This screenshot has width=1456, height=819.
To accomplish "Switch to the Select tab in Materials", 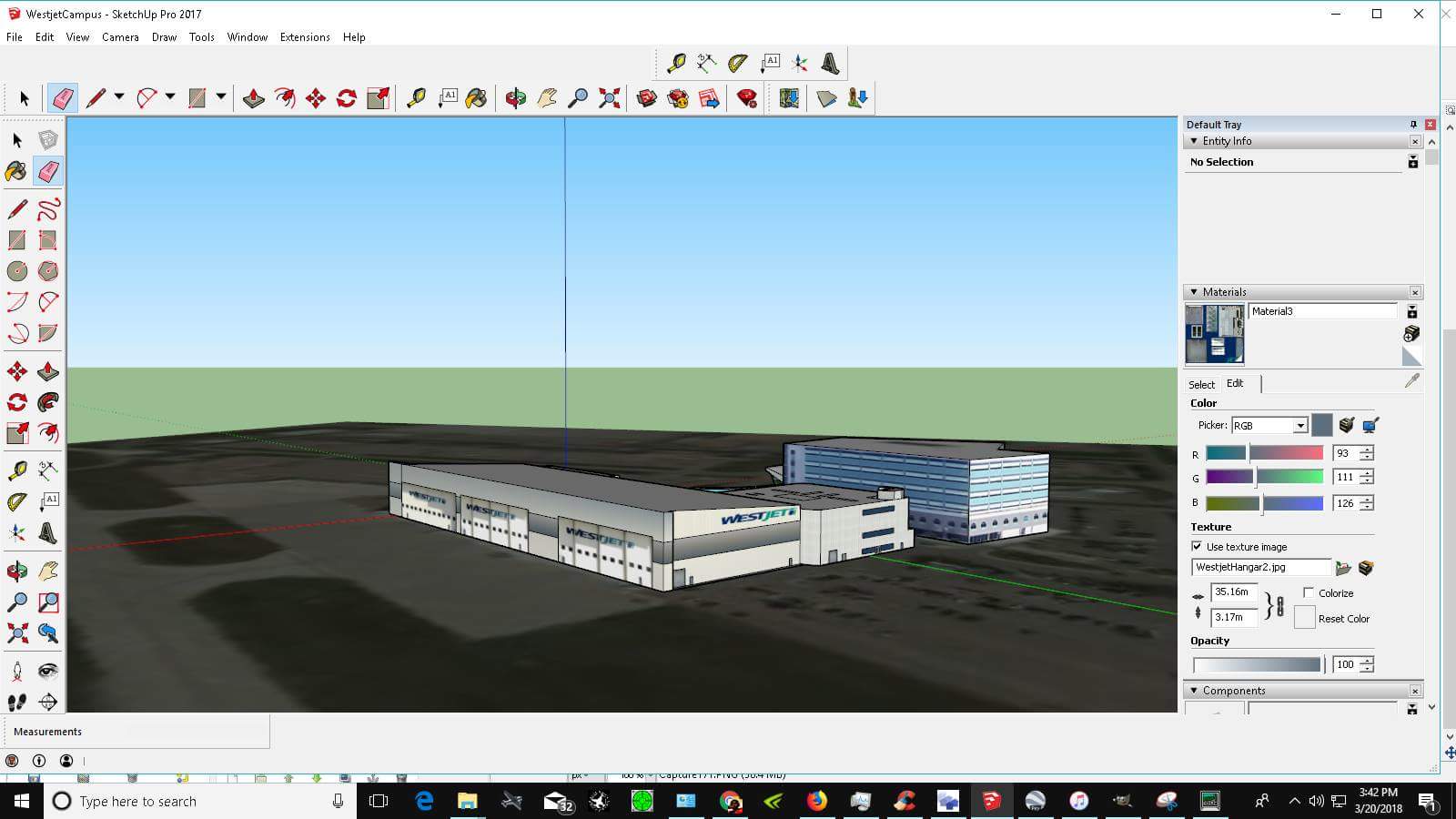I will pos(1201,384).
